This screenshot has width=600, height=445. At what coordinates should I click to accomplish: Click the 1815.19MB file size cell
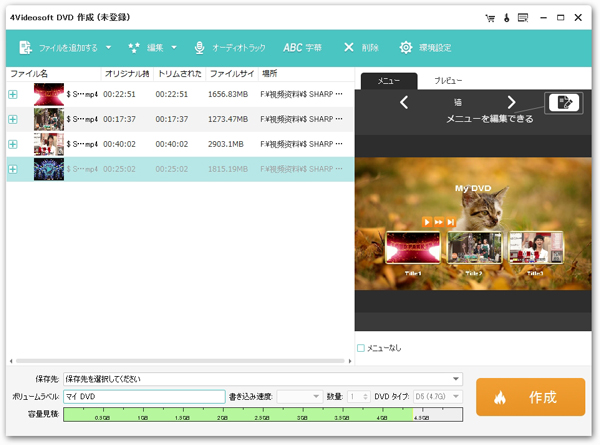tap(228, 169)
